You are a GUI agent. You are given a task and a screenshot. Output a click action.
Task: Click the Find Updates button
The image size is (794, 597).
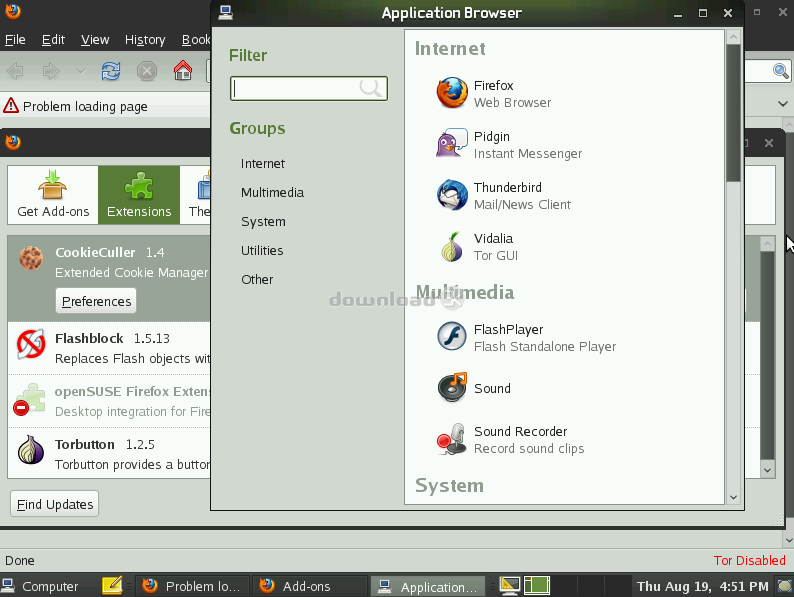(55, 504)
